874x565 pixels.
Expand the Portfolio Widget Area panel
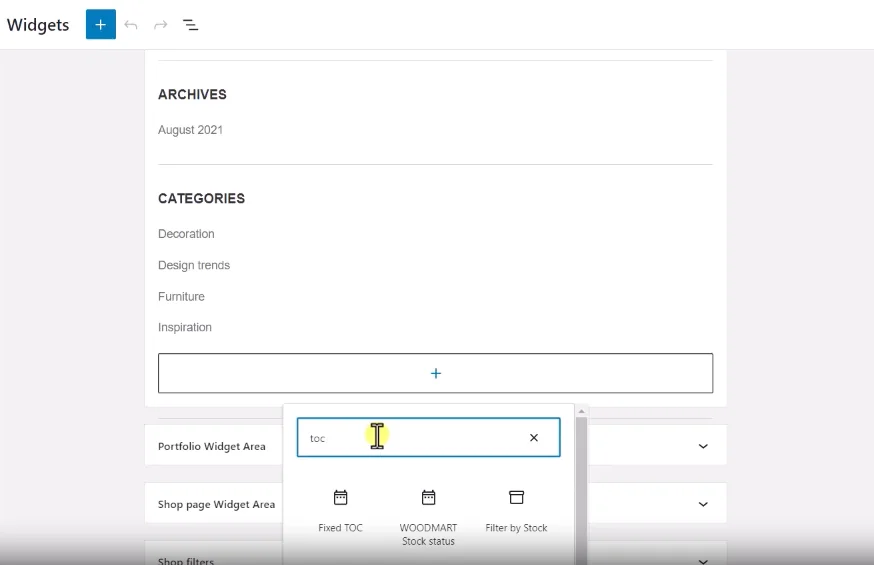pyautogui.click(x=703, y=446)
